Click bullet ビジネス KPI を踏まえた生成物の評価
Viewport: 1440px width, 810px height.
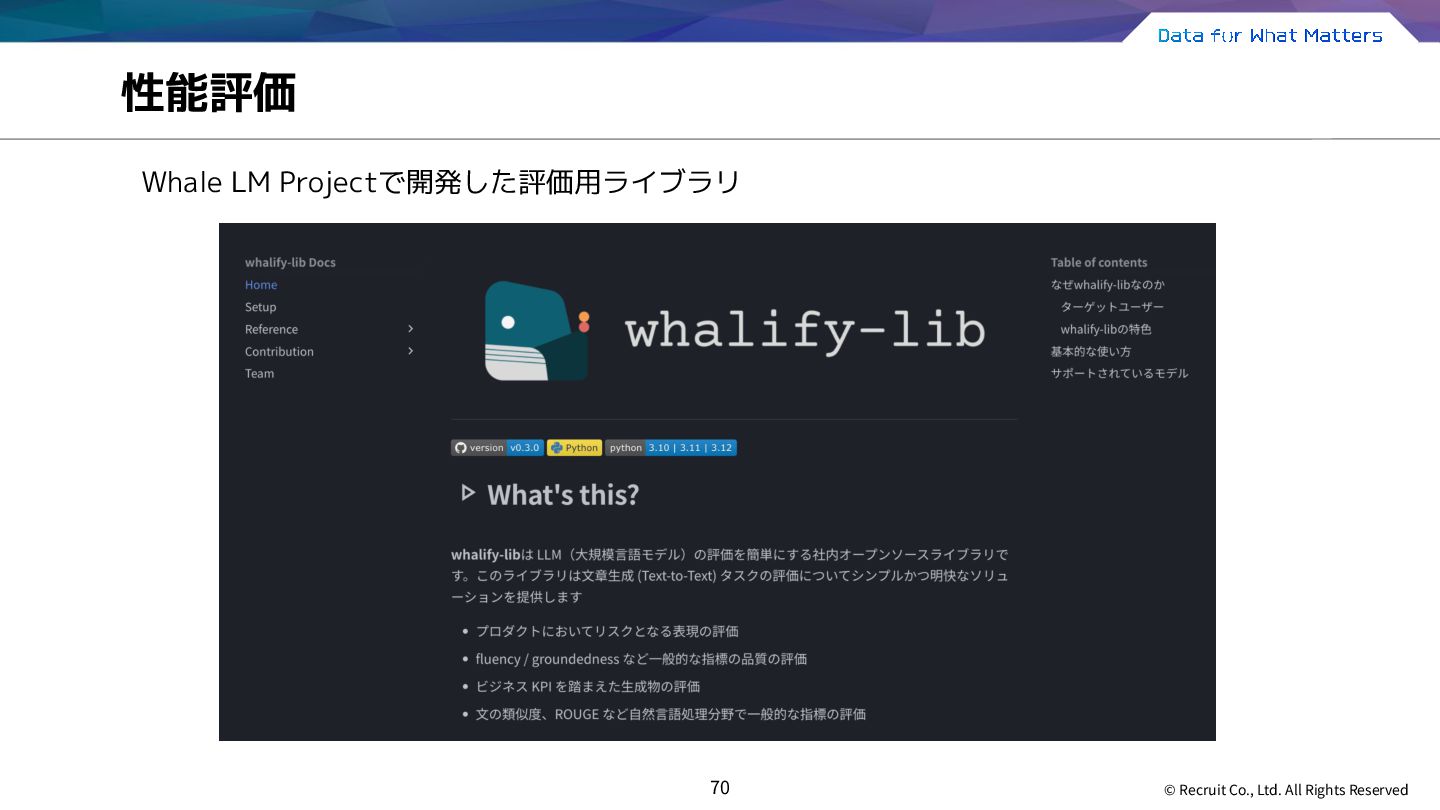click(x=588, y=686)
